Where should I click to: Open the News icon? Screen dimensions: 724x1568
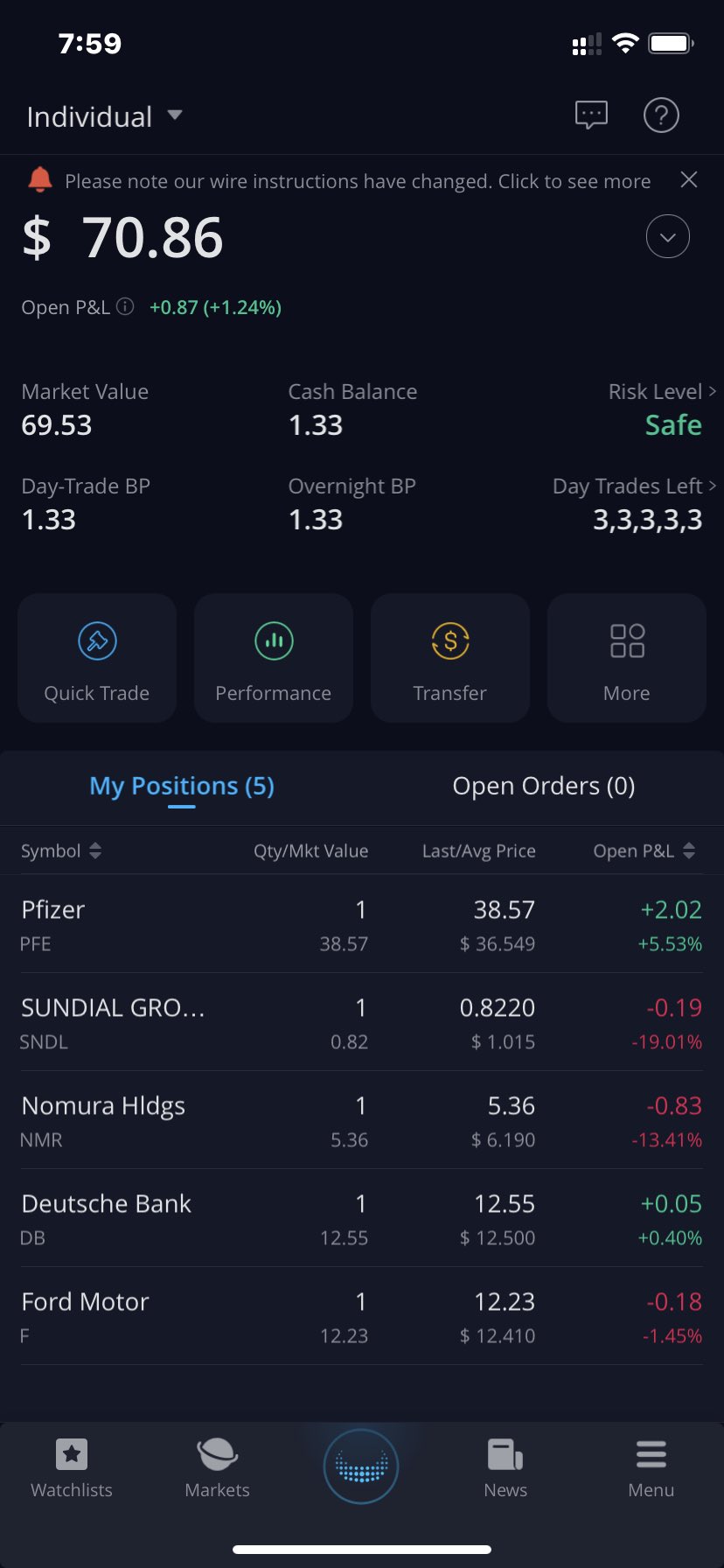505,1455
